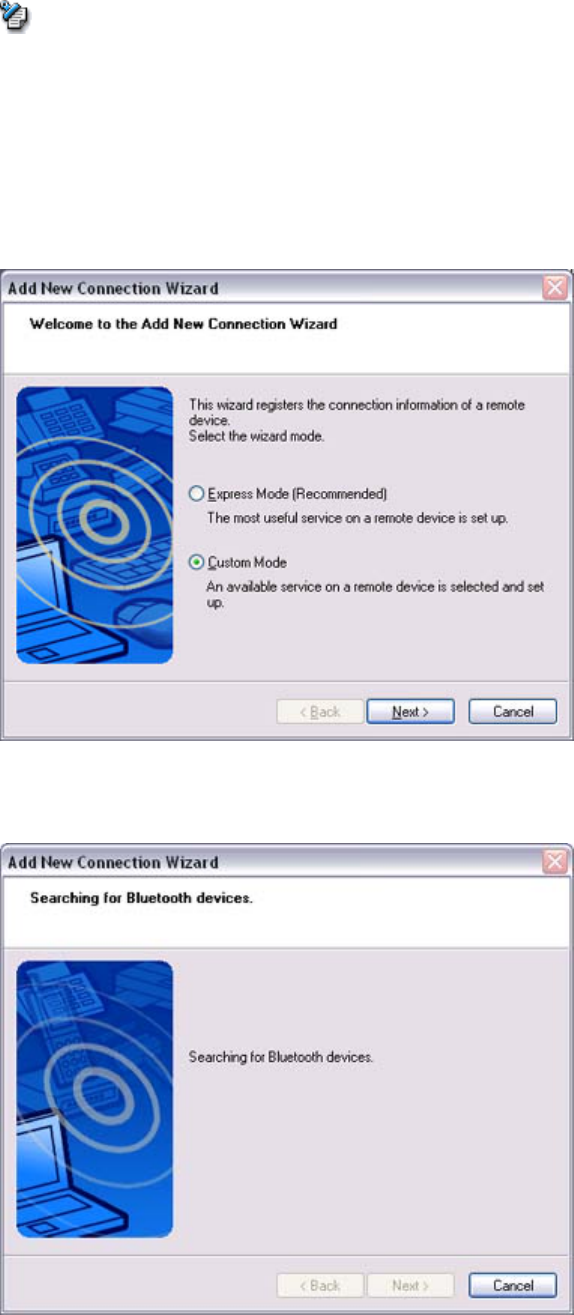Click the bold Welcome to the Wizard heading

pyautogui.click(x=183, y=324)
